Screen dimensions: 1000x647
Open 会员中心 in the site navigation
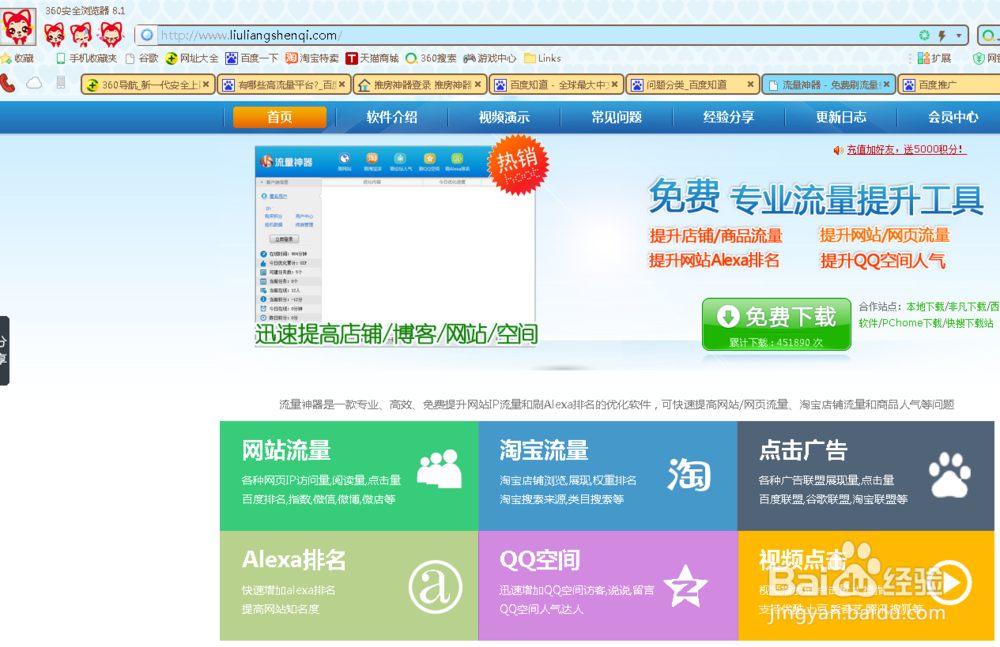click(953, 117)
